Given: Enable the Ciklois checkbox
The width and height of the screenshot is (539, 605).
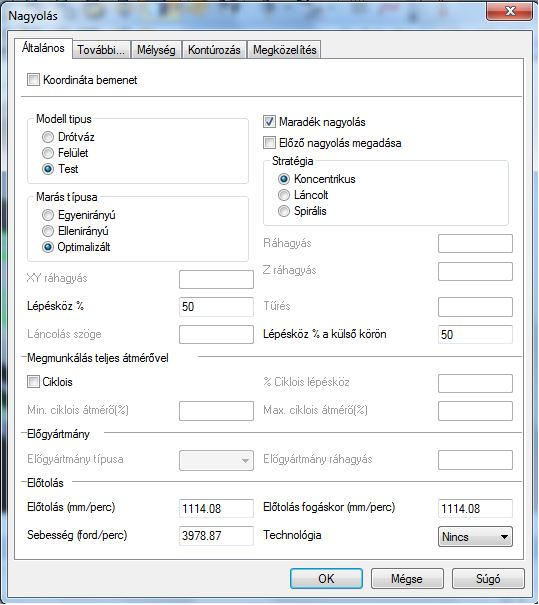Looking at the screenshot, I should 34,382.
